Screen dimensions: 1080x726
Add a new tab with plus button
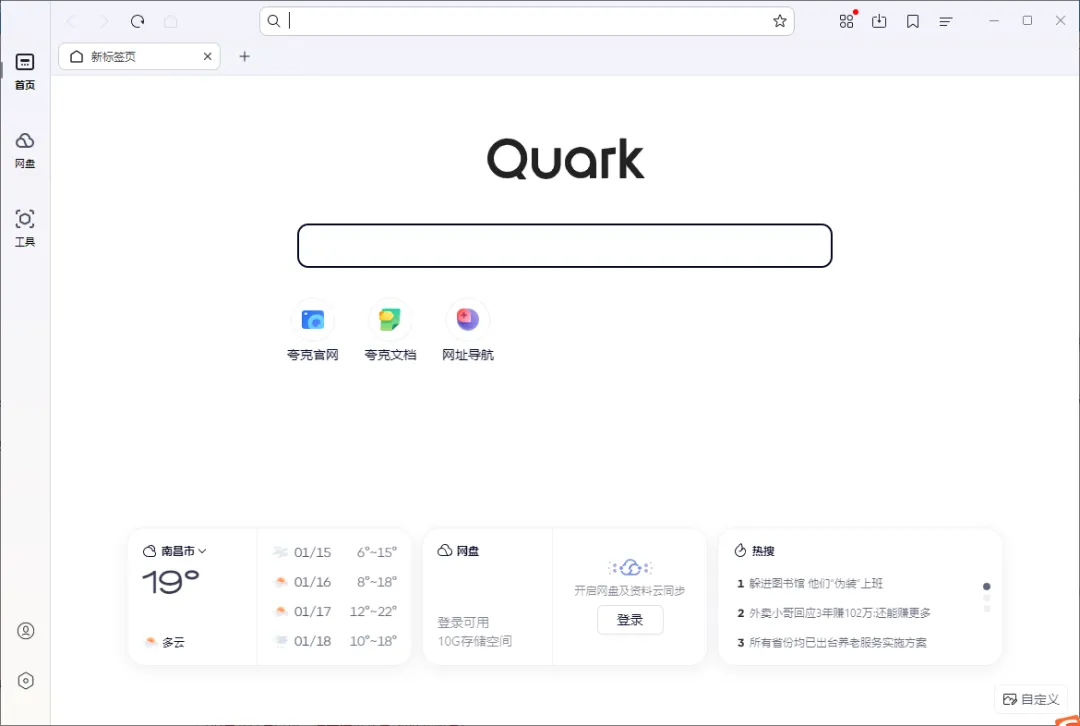(245, 56)
